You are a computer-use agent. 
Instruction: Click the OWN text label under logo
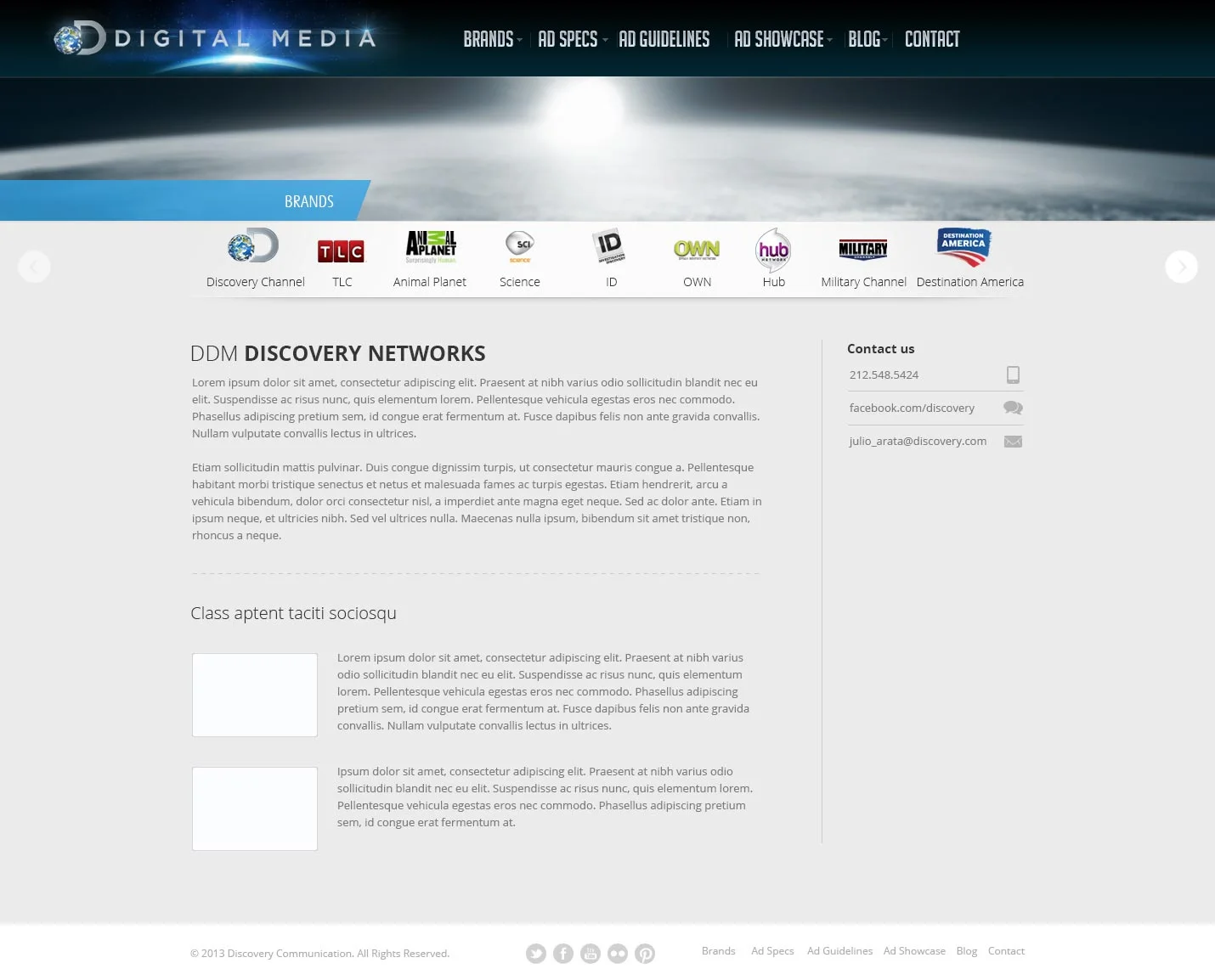(x=698, y=282)
